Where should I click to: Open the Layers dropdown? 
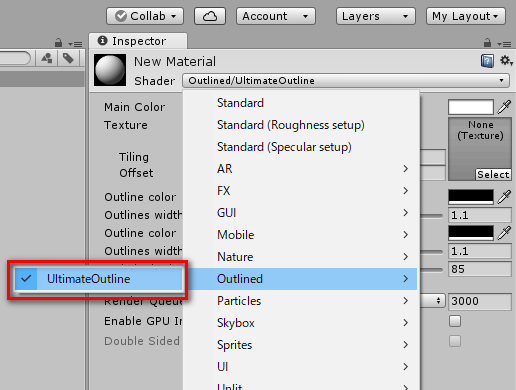(376, 16)
